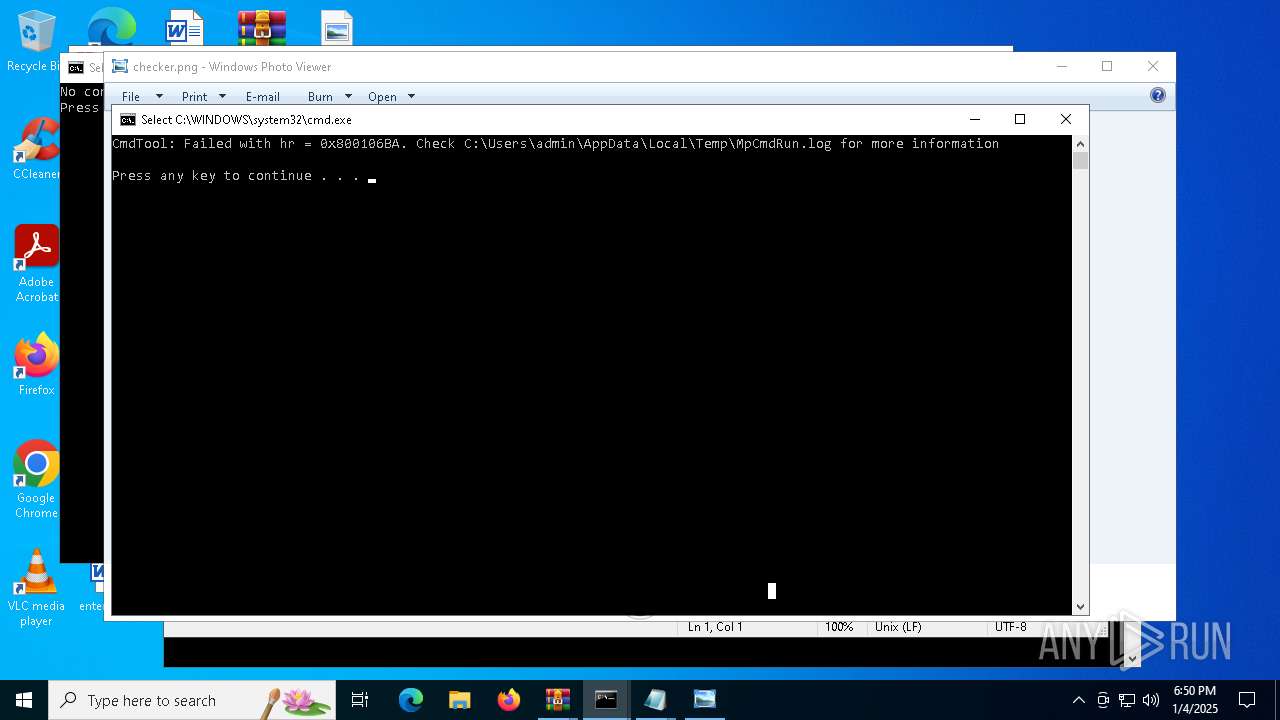Viewport: 1280px width, 720px height.
Task: Launch VLC media player from desktop
Action: tap(36, 588)
